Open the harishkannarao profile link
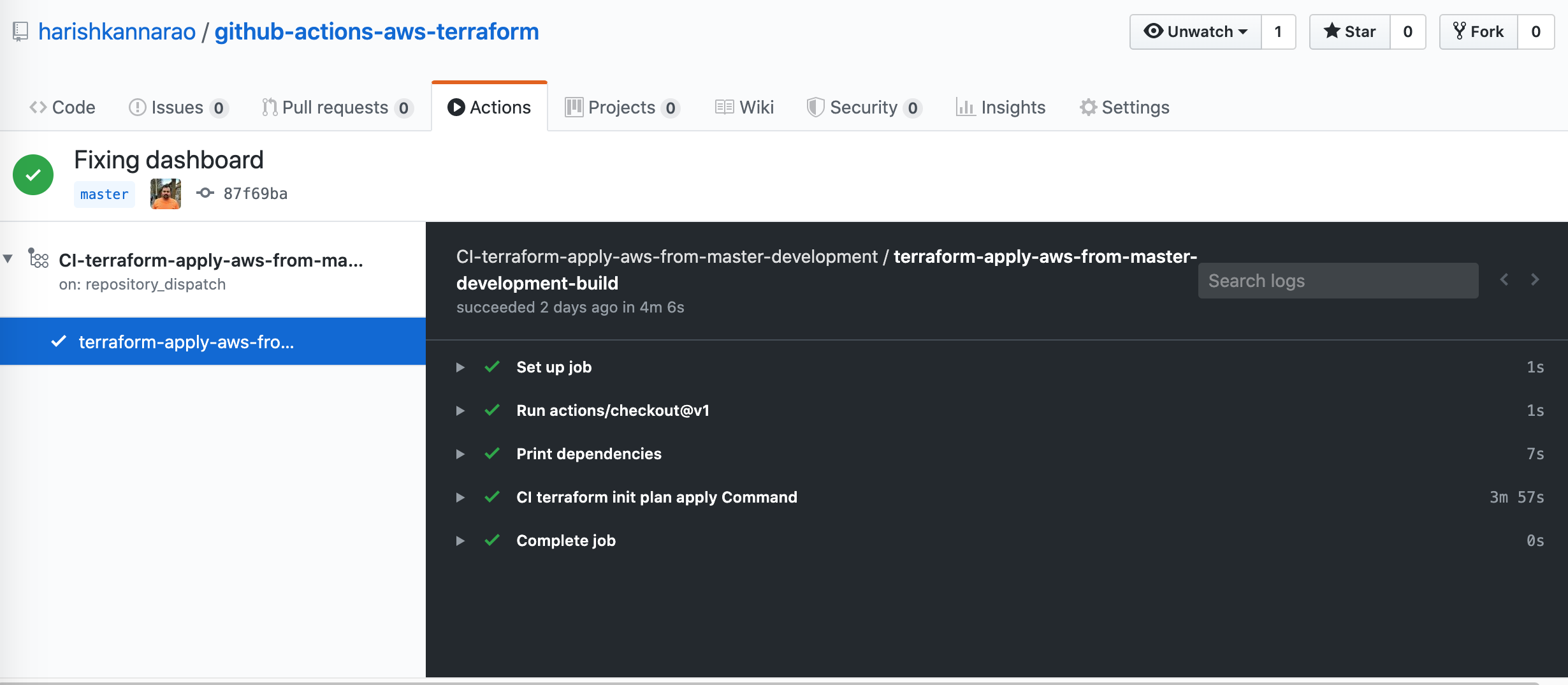This screenshot has height=685, width=1568. pos(117,31)
